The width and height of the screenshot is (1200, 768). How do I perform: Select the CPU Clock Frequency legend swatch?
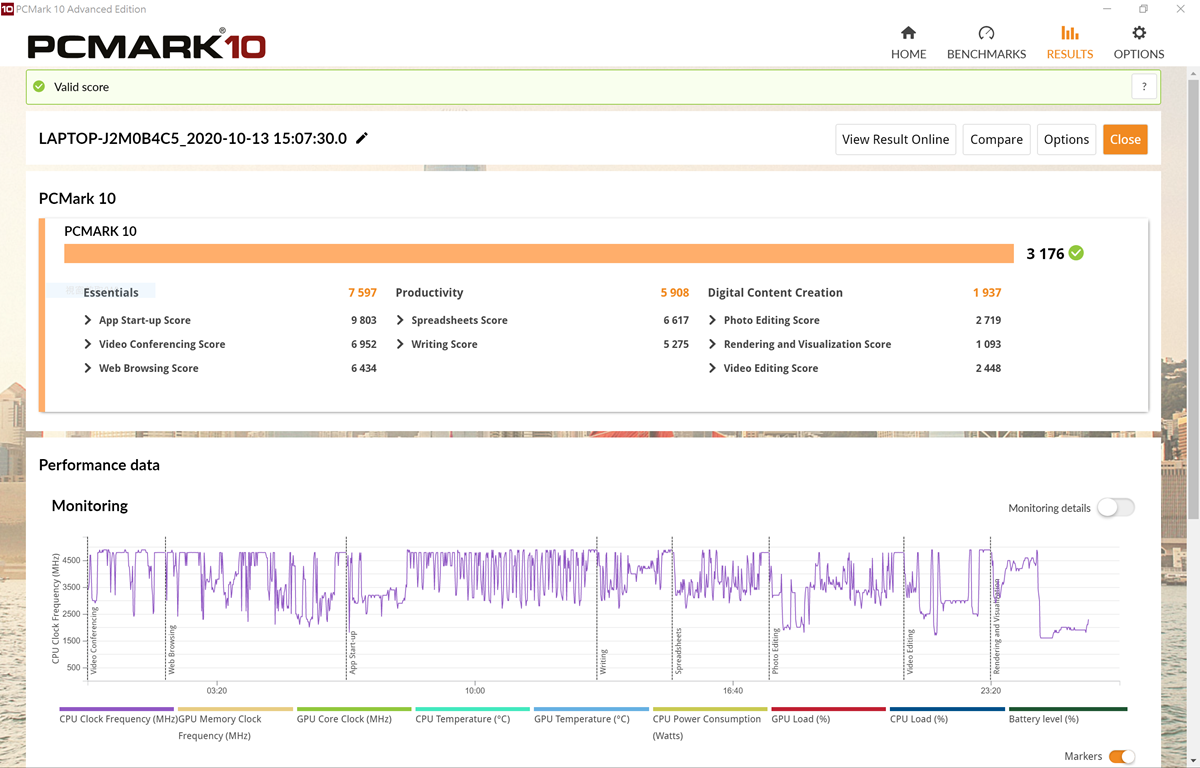[117, 709]
